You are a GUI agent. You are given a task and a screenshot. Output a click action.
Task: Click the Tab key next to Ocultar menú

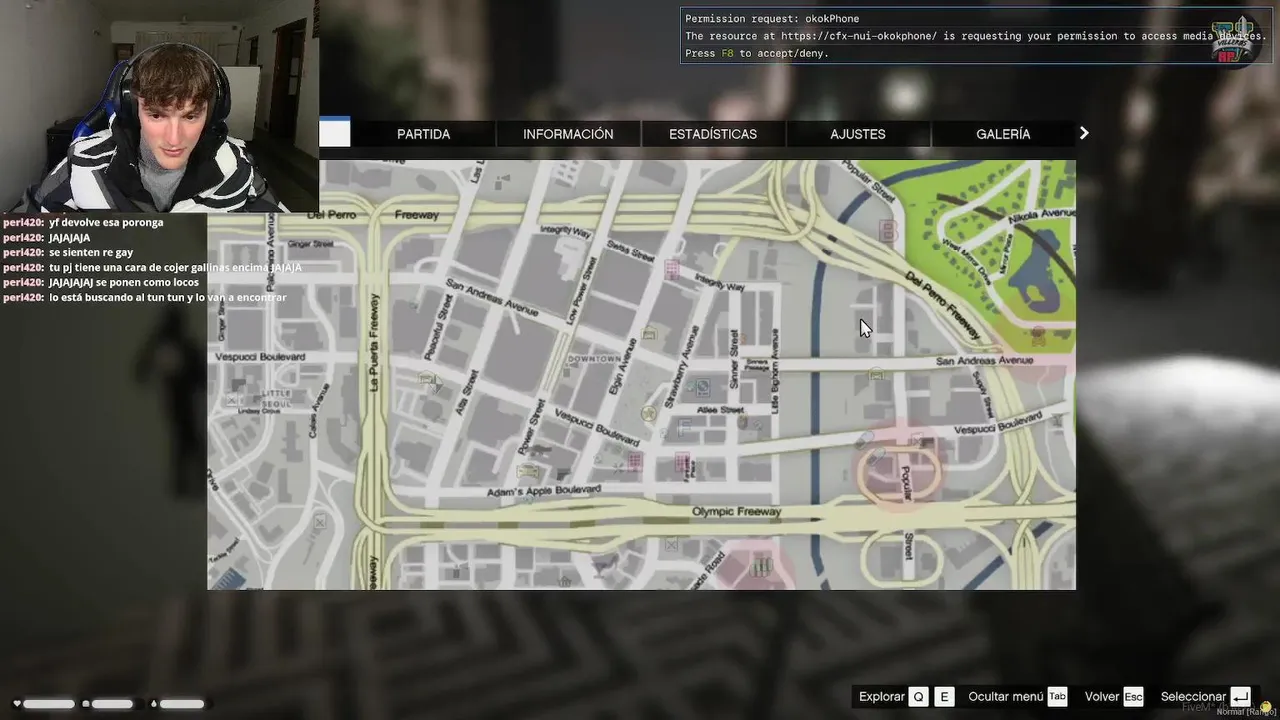coord(1057,697)
